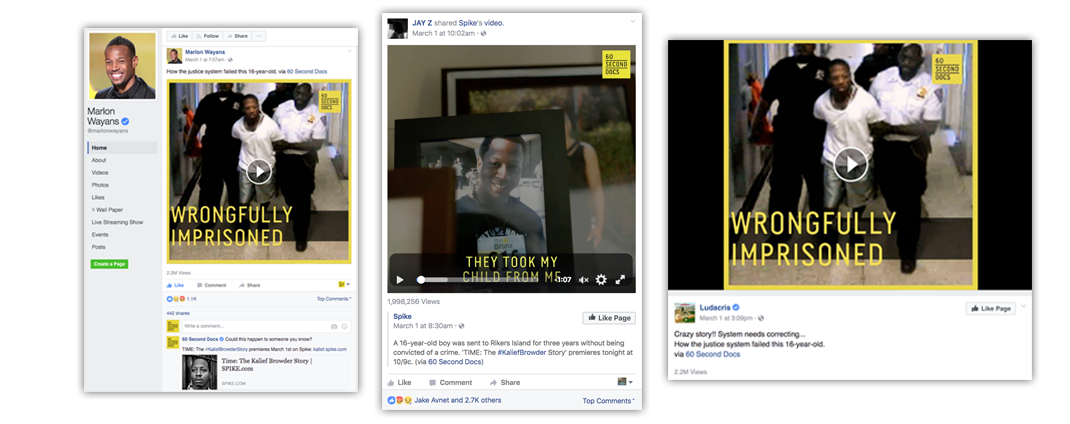Select Home in Marlon Wayans page sidebar
The height and width of the screenshot is (424, 1070).
click(122, 147)
